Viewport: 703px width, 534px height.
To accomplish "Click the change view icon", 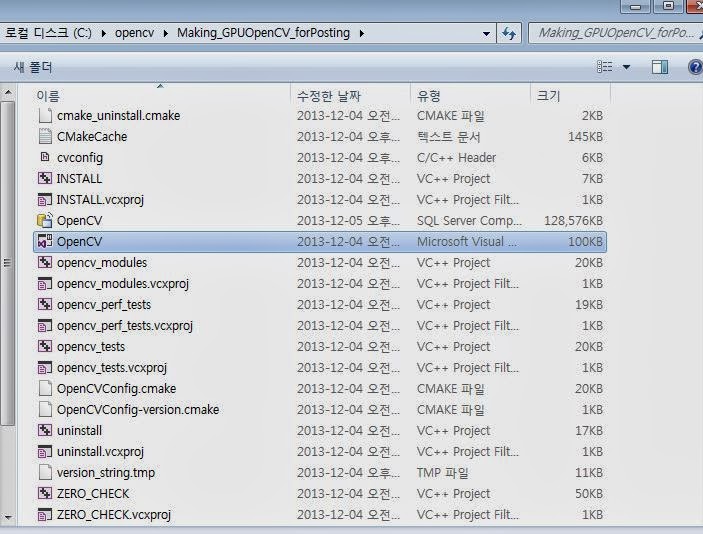I will coord(605,67).
